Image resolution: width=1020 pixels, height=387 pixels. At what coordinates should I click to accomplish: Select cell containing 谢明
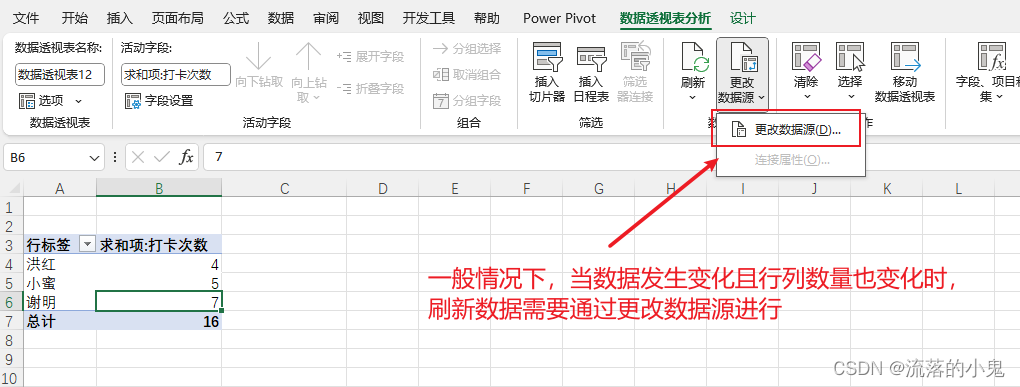click(x=60, y=302)
